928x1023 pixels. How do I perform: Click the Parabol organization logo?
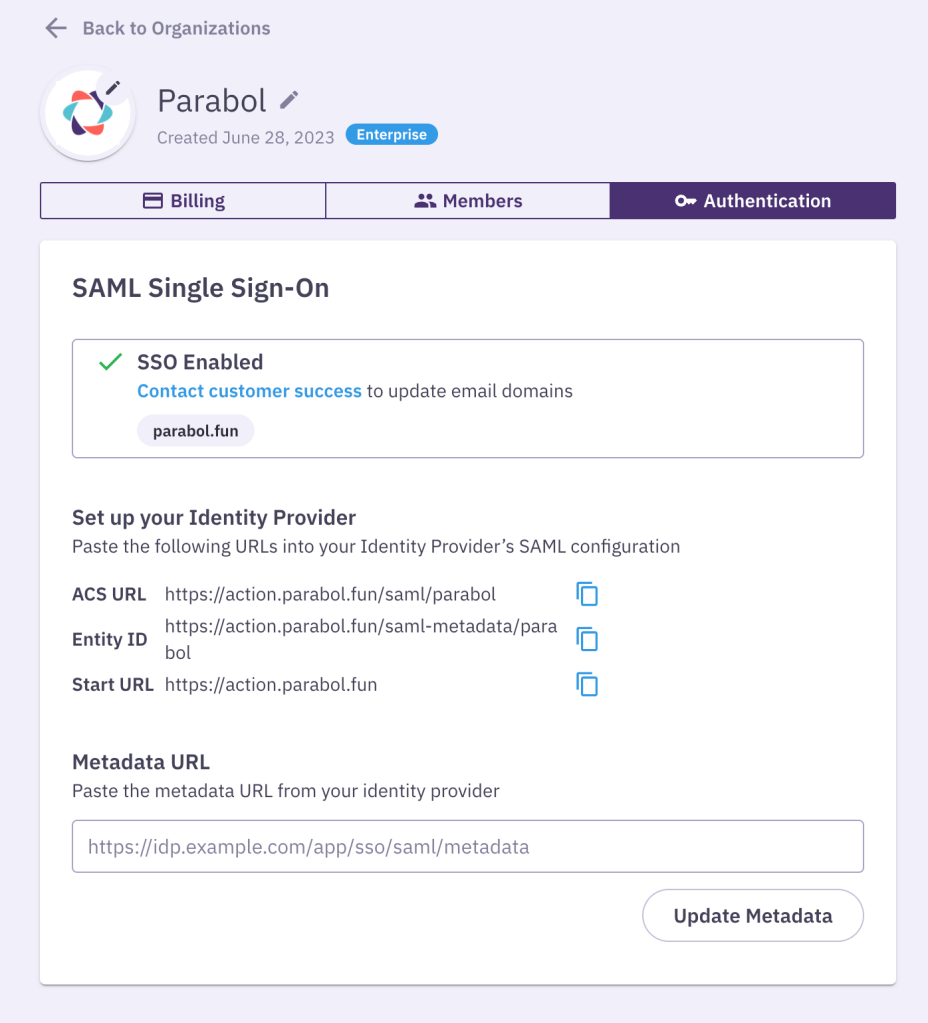click(88, 114)
